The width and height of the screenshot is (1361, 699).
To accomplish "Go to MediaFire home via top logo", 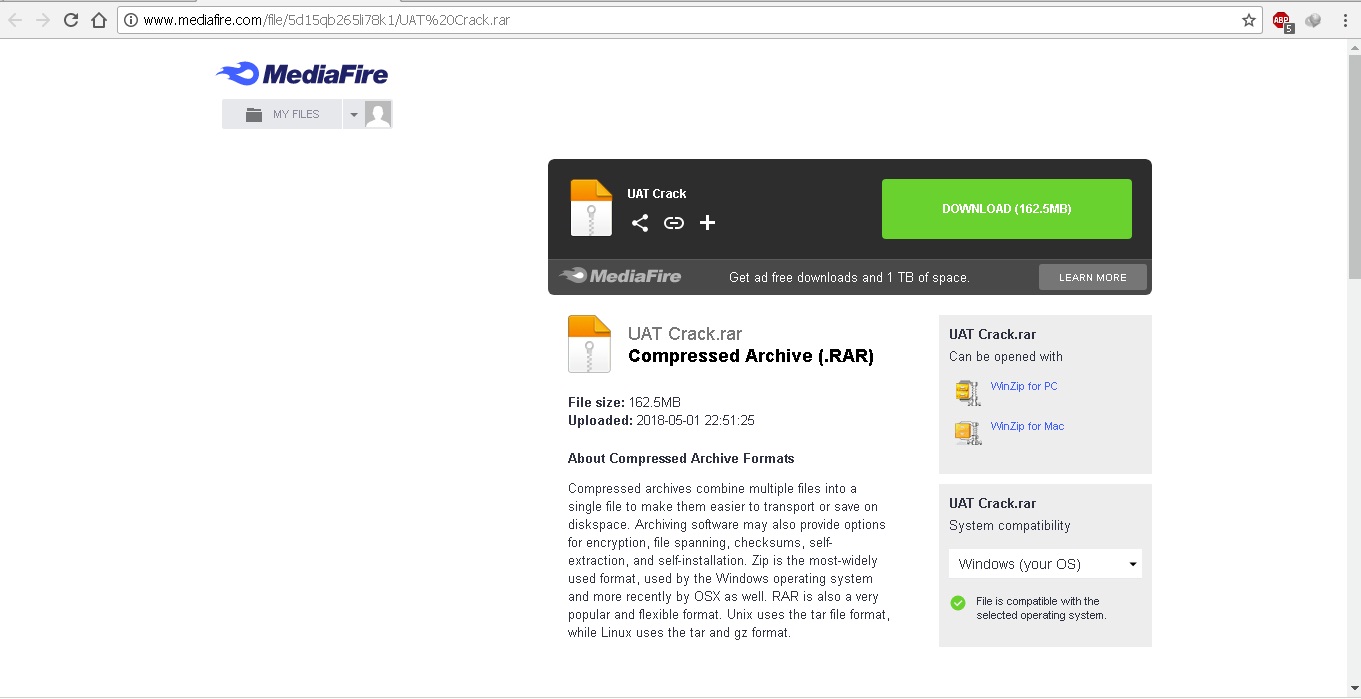I will 302,74.
